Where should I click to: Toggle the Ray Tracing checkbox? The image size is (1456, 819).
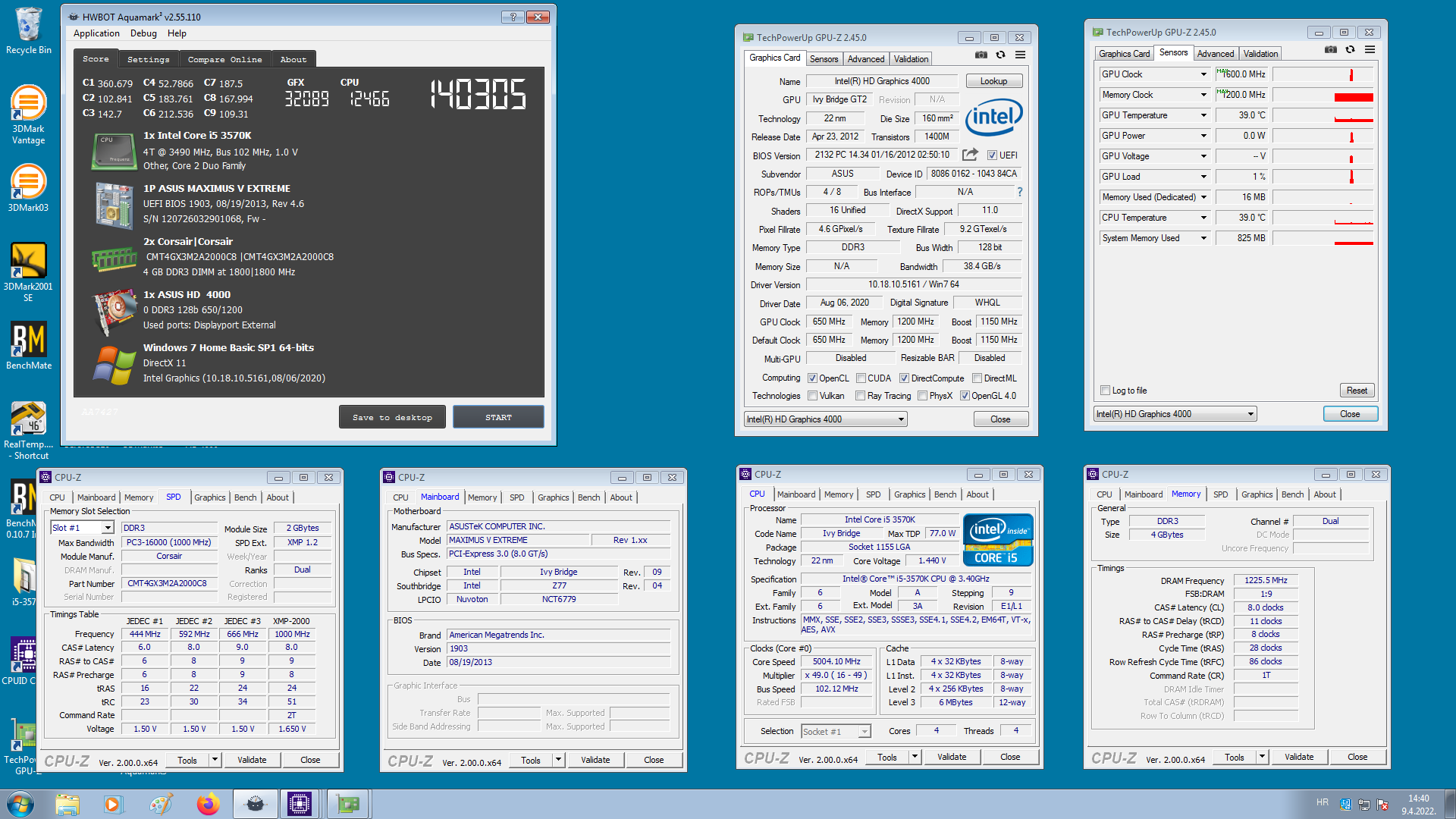point(860,396)
